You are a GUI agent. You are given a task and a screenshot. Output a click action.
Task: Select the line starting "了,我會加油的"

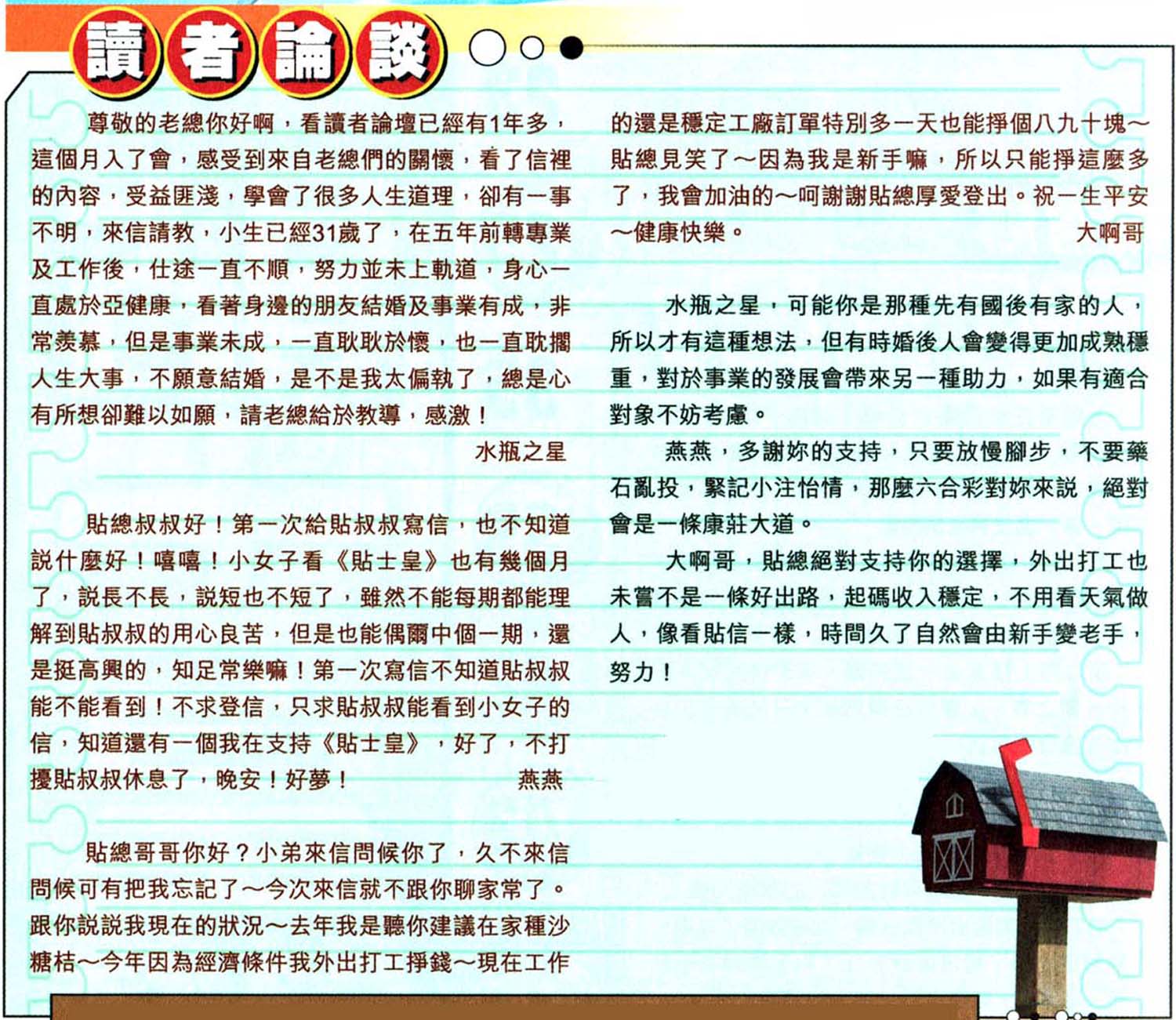click(x=880, y=196)
